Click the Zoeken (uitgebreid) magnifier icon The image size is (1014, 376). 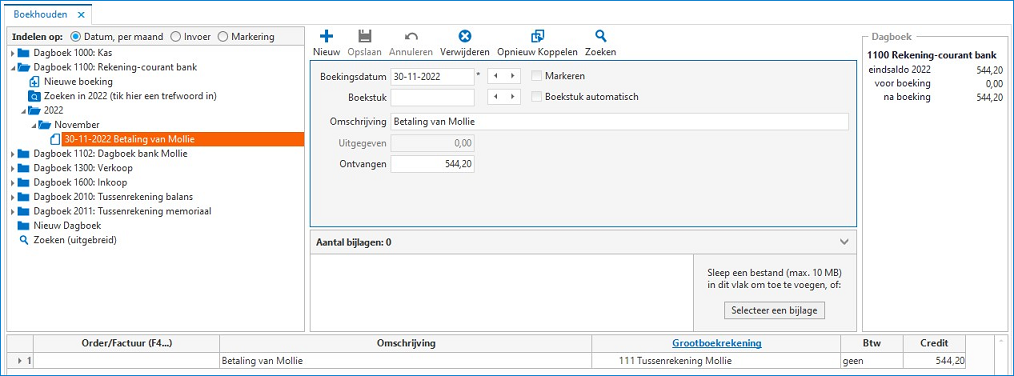coord(25,239)
